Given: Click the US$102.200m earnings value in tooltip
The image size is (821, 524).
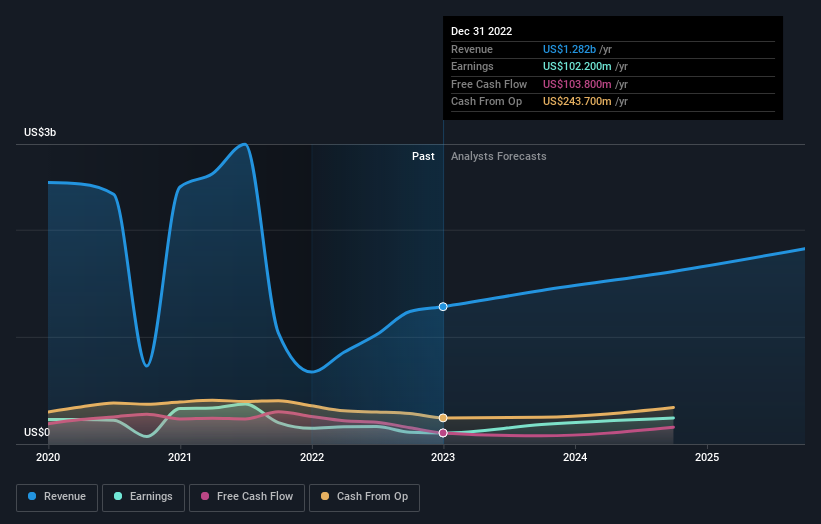Looking at the screenshot, I should point(577,66).
